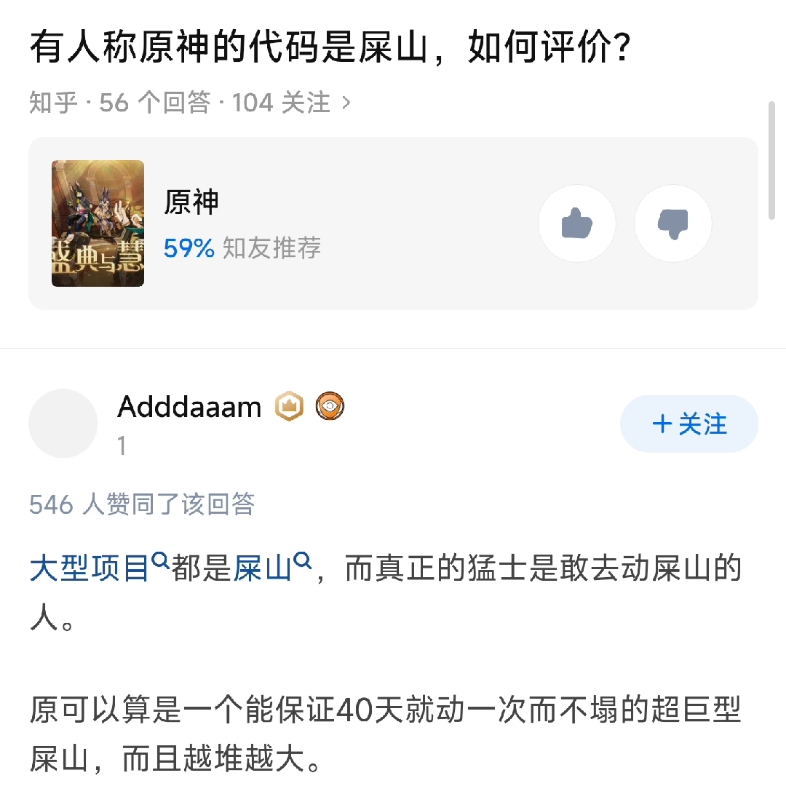Click the orange round badge beside Adddaaam
786x786 pixels.
(x=329, y=406)
